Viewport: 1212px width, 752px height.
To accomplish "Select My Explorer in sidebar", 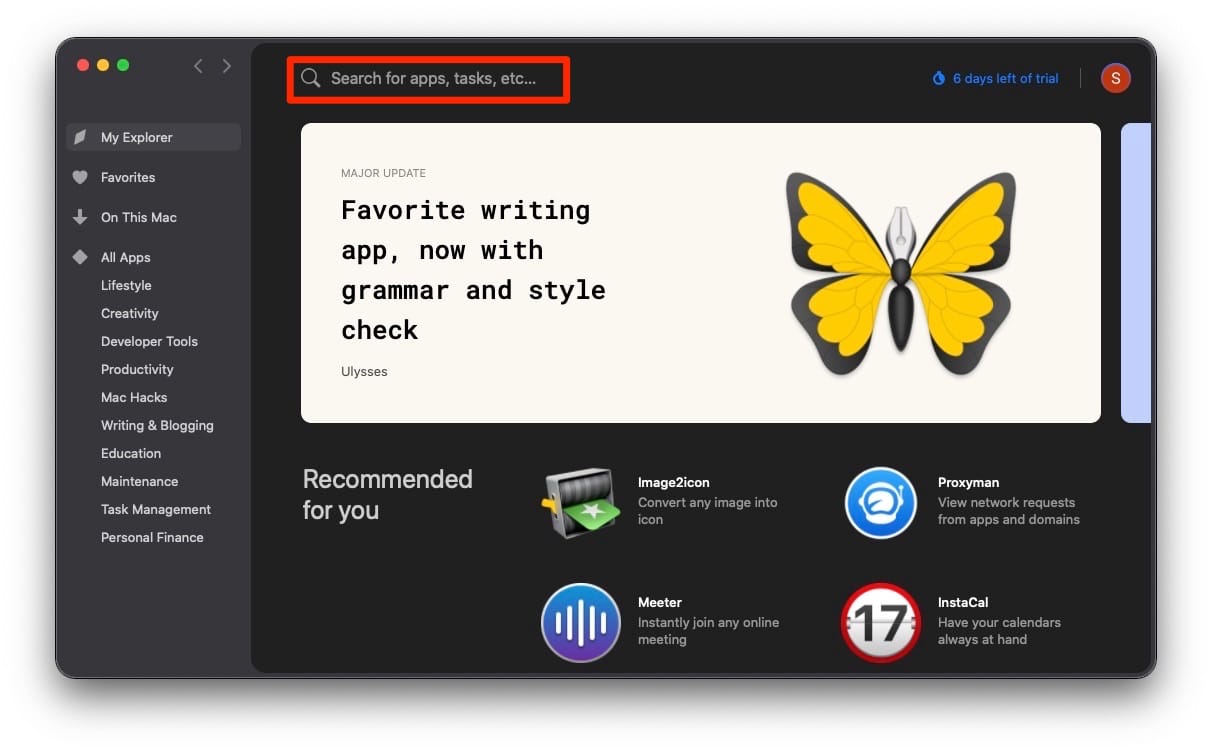I will 153,137.
